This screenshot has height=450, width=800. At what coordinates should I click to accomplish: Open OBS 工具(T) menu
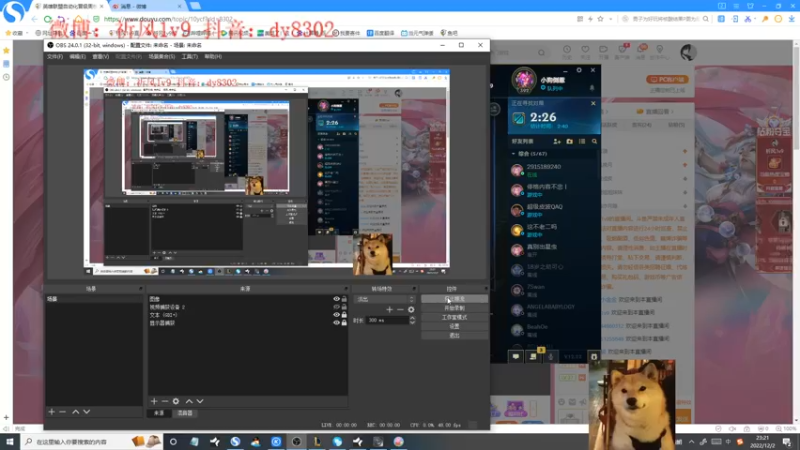pos(190,57)
